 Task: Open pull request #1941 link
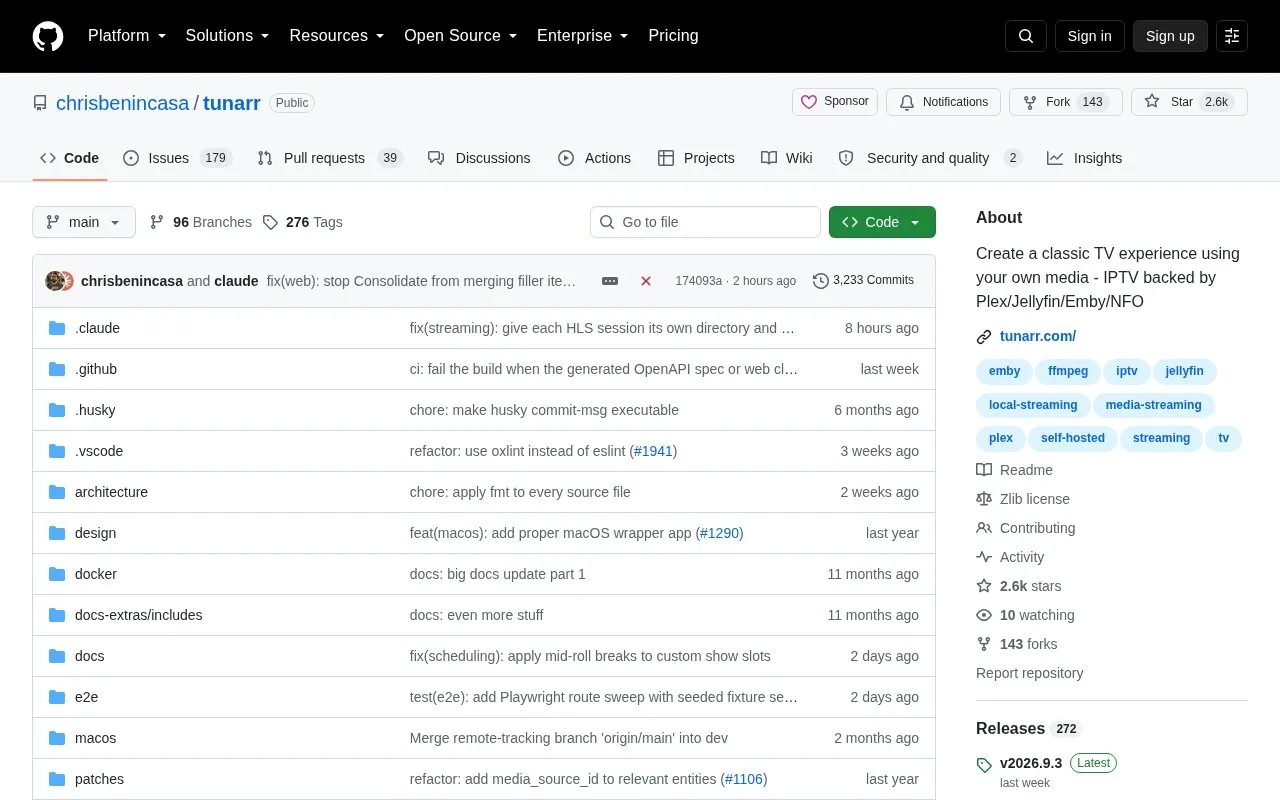coord(653,451)
